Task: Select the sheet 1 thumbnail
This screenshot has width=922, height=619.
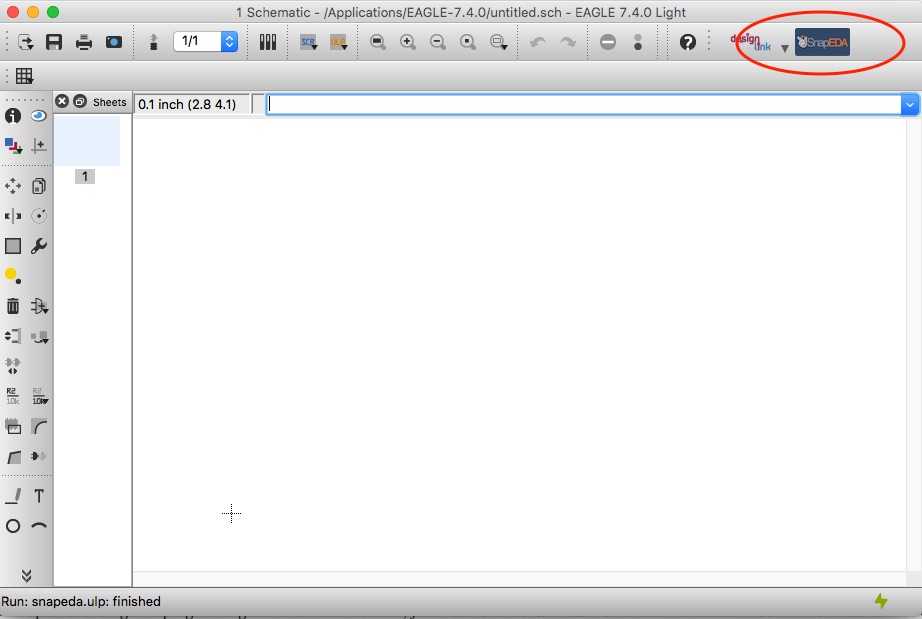Action: (x=87, y=140)
